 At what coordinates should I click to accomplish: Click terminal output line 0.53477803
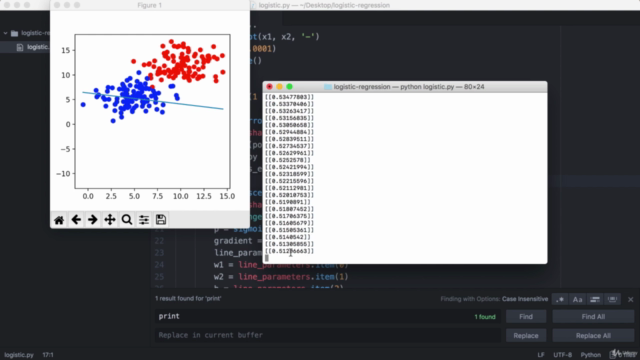point(289,97)
